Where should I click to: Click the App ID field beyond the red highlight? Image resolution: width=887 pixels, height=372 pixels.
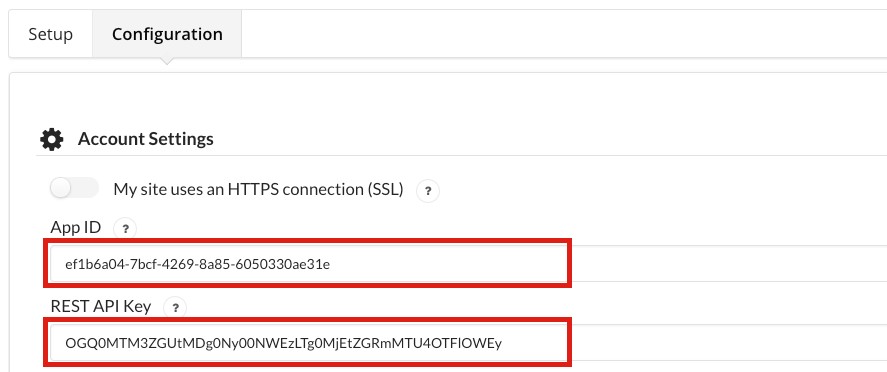click(x=729, y=263)
